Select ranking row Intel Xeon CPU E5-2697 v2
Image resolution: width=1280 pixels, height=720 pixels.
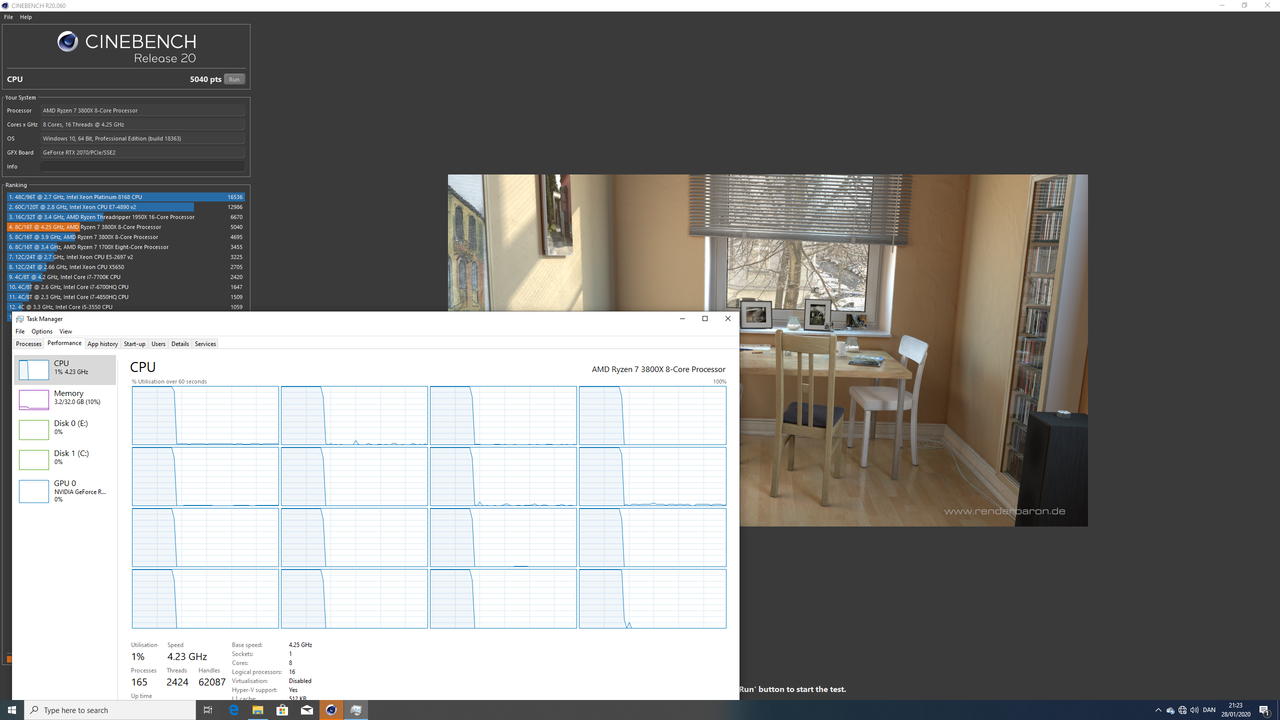126,257
